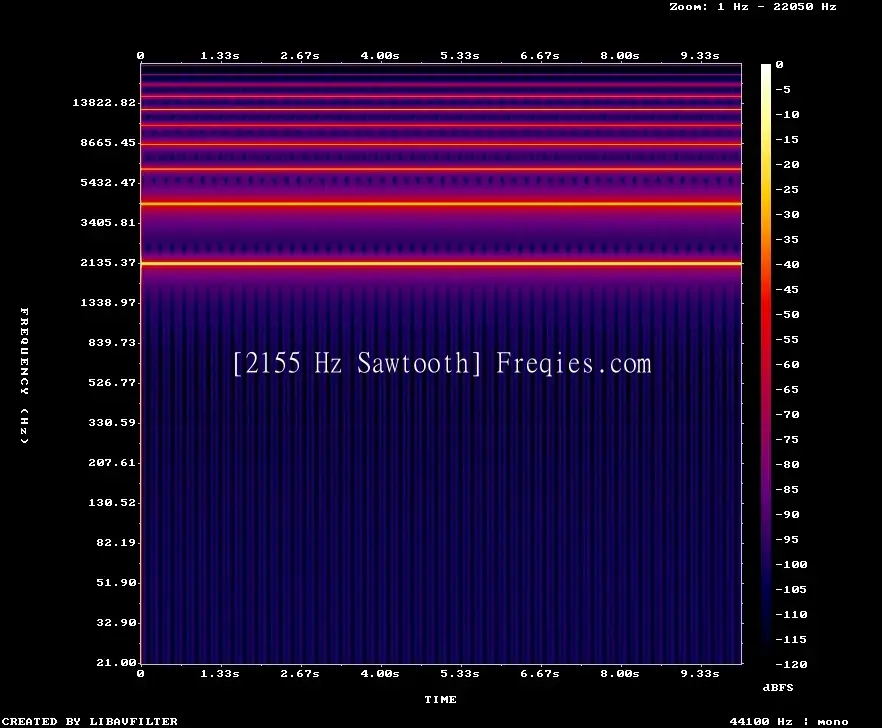This screenshot has height=728, width=882.
Task: Click the top 4.00s time label
Action: (380, 56)
